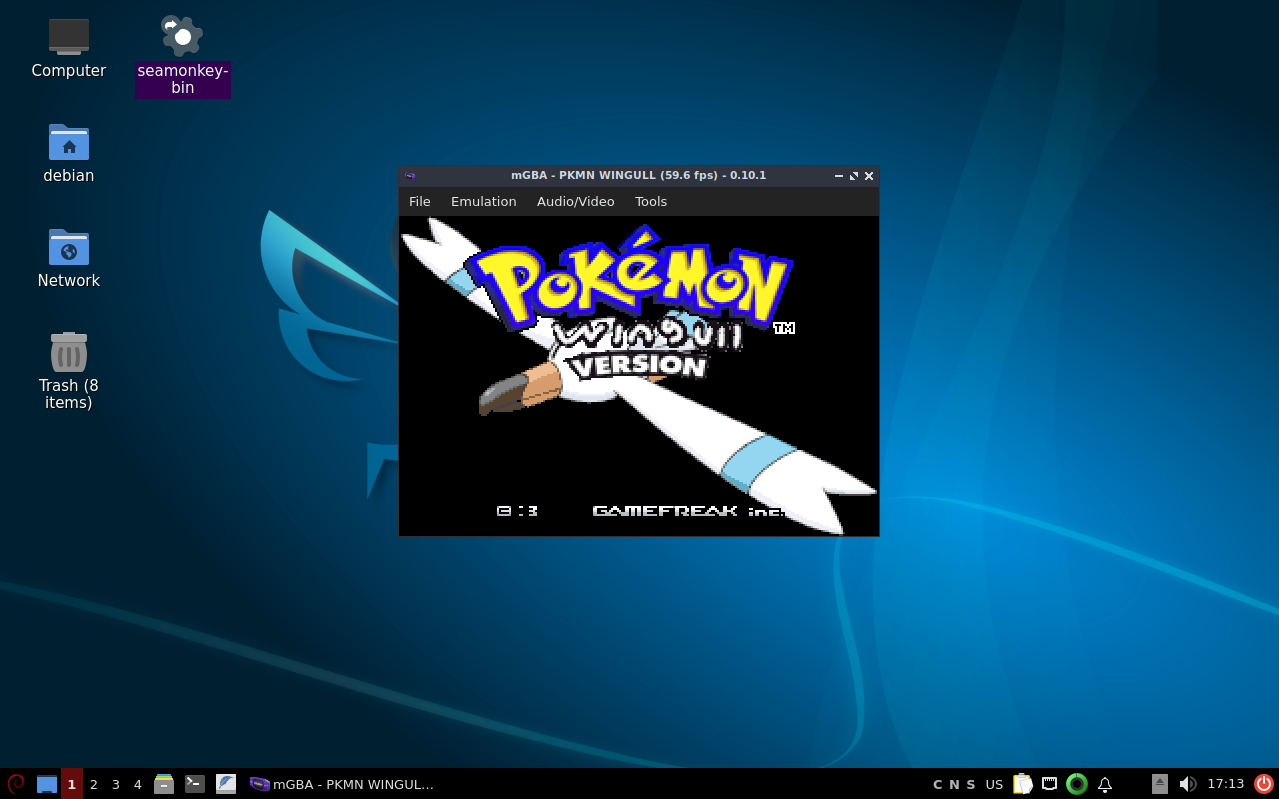The image size is (1279, 799).
Task: Open the Debian swirl application menu
Action: tap(16, 784)
